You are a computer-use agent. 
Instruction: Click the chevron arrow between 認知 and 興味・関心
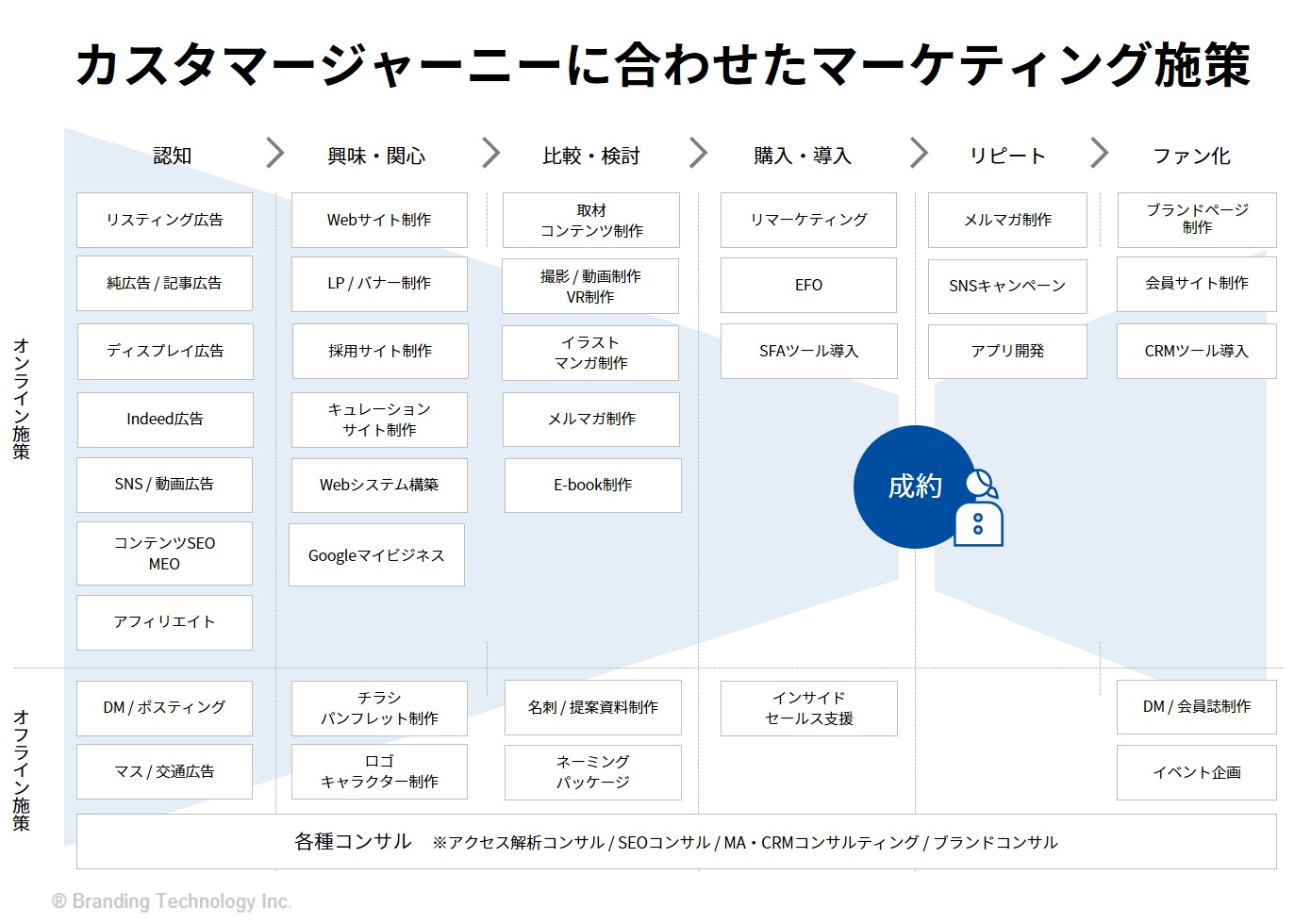(x=275, y=153)
